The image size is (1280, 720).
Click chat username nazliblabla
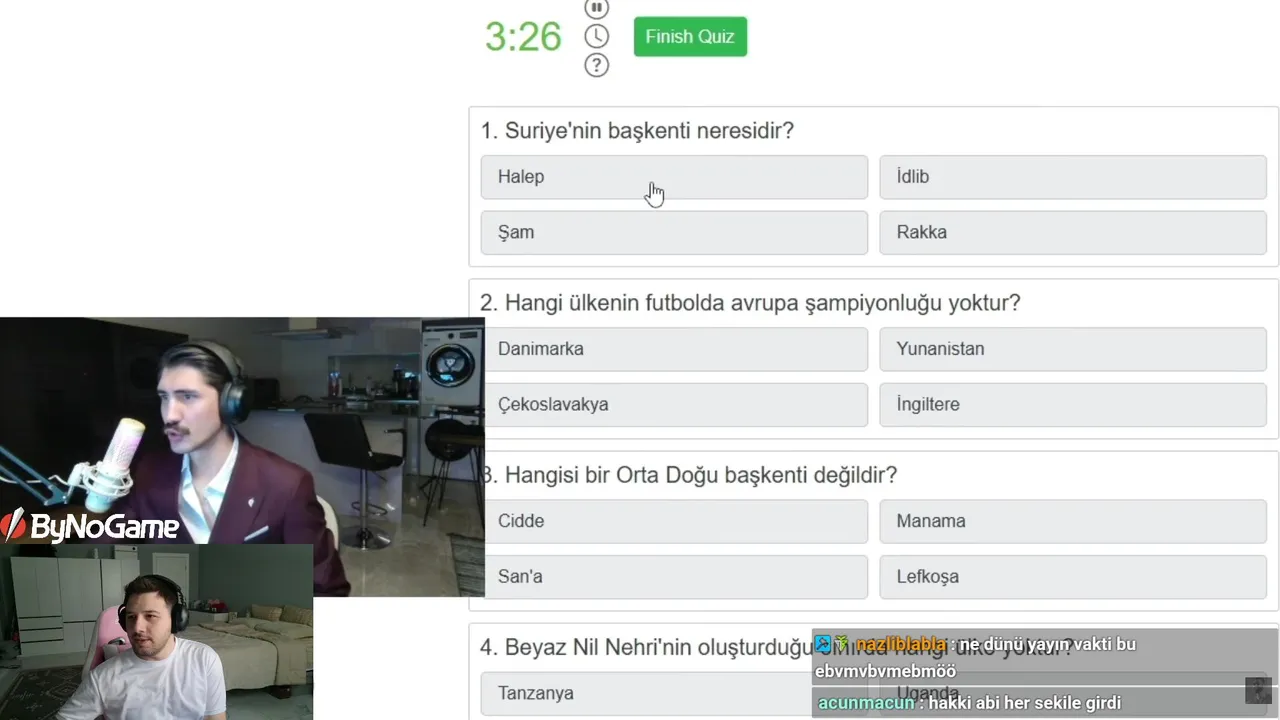pos(901,644)
